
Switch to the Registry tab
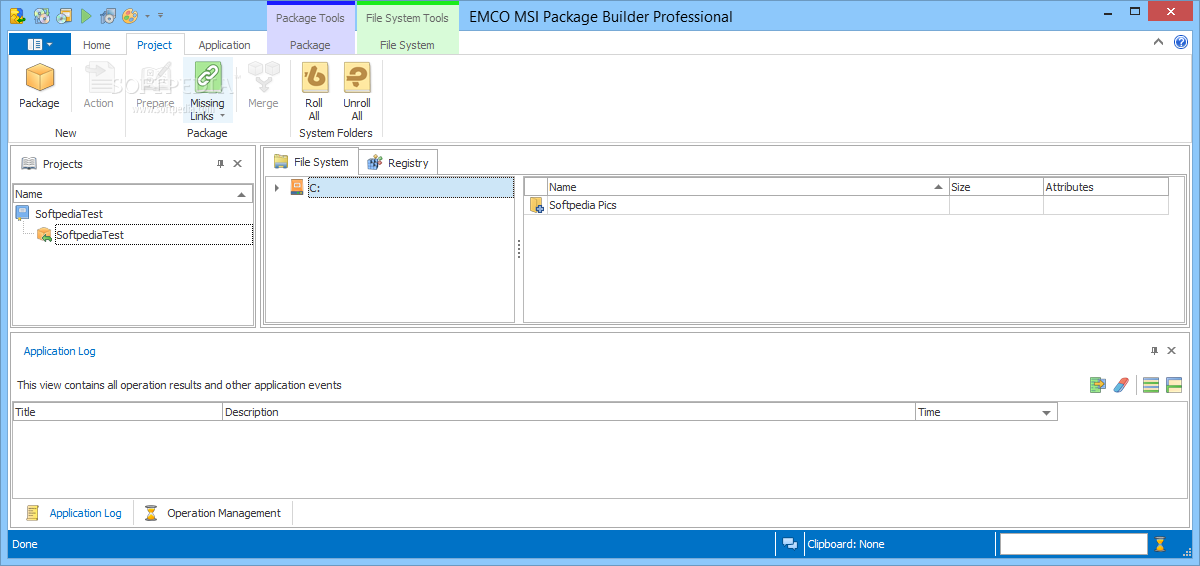398,163
